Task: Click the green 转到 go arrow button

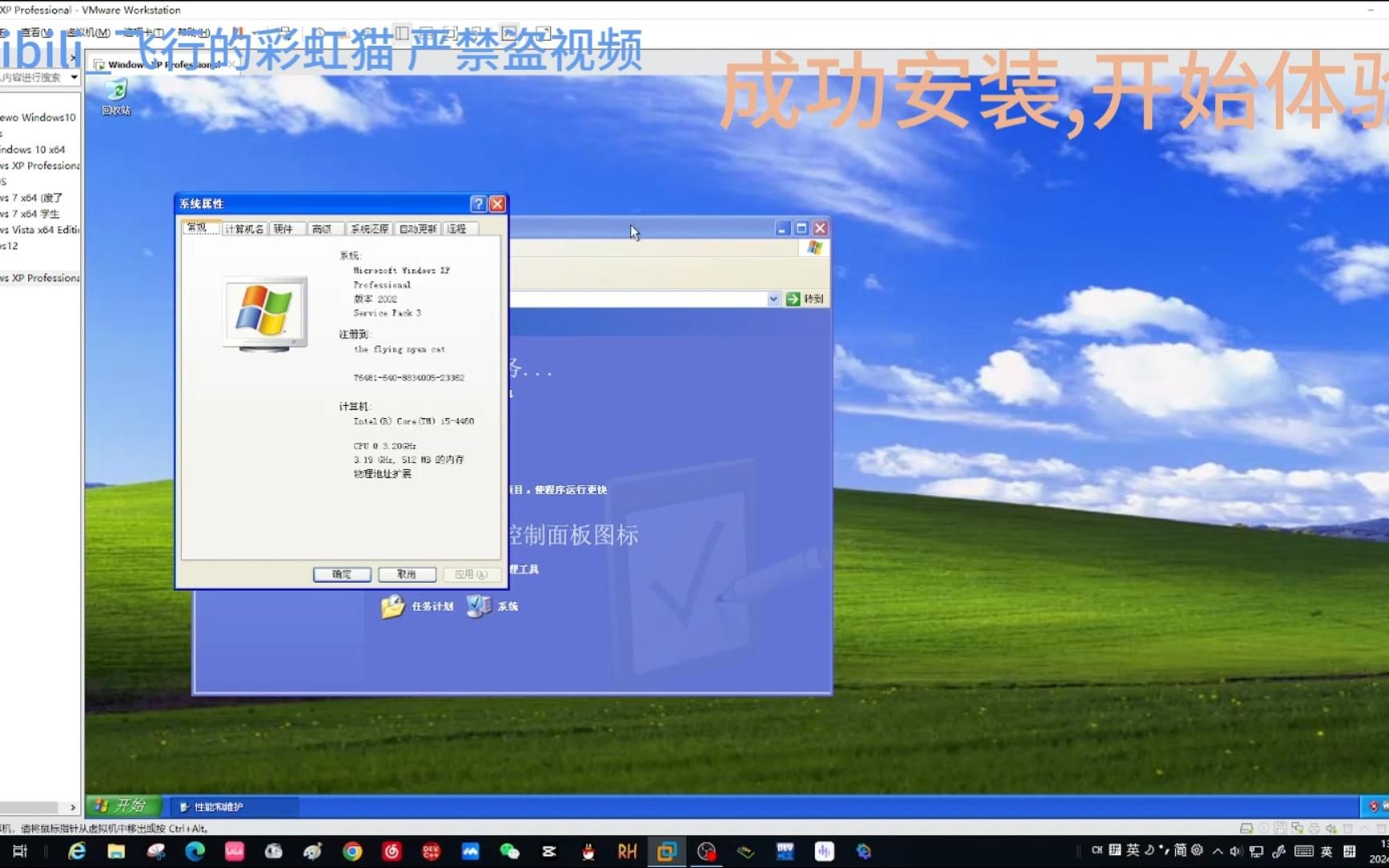Action: (805, 299)
